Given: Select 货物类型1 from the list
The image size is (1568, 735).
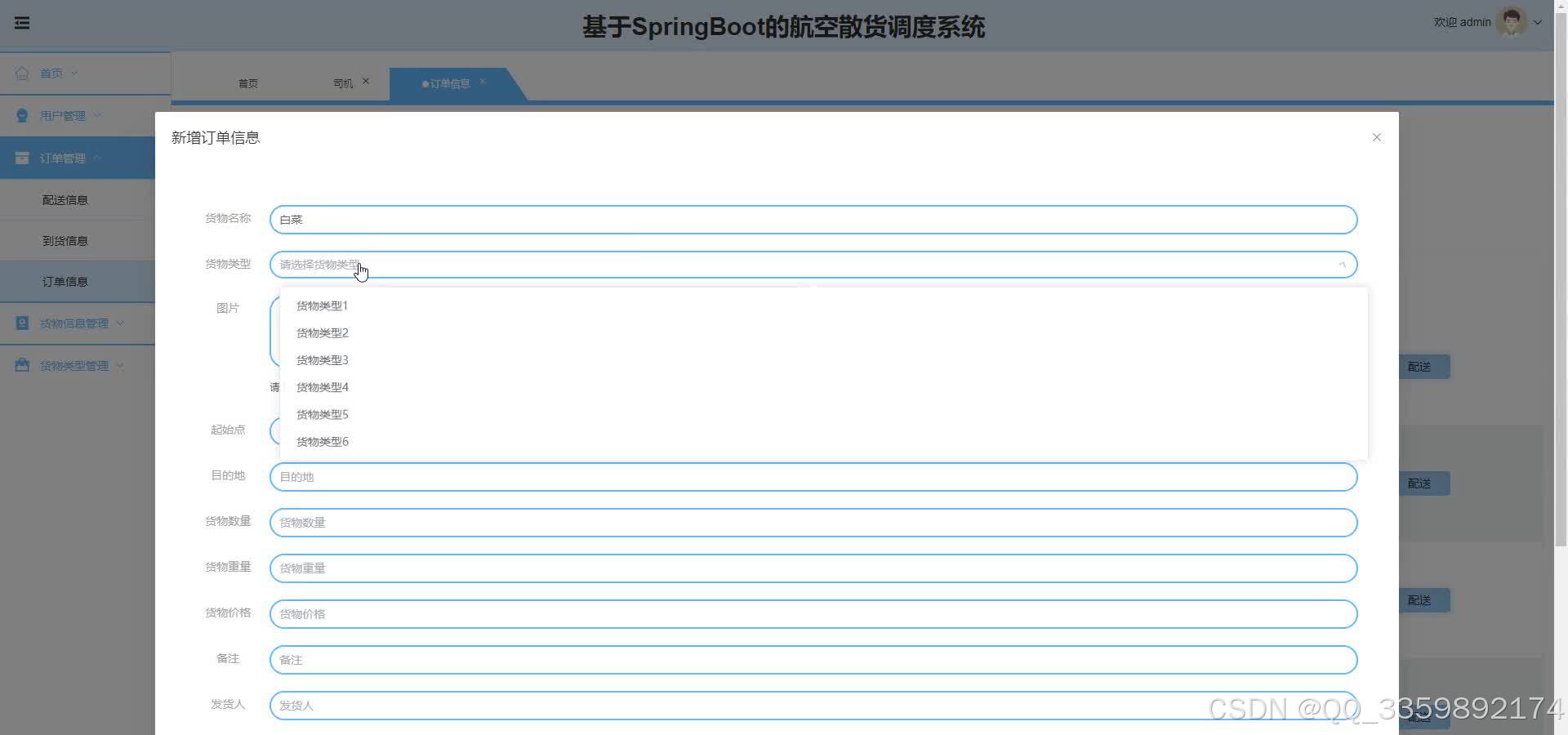Looking at the screenshot, I should (823, 306).
